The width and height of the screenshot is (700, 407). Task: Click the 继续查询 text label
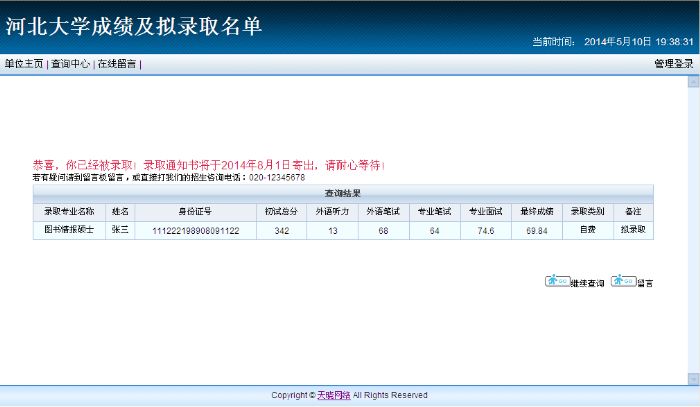[587, 284]
